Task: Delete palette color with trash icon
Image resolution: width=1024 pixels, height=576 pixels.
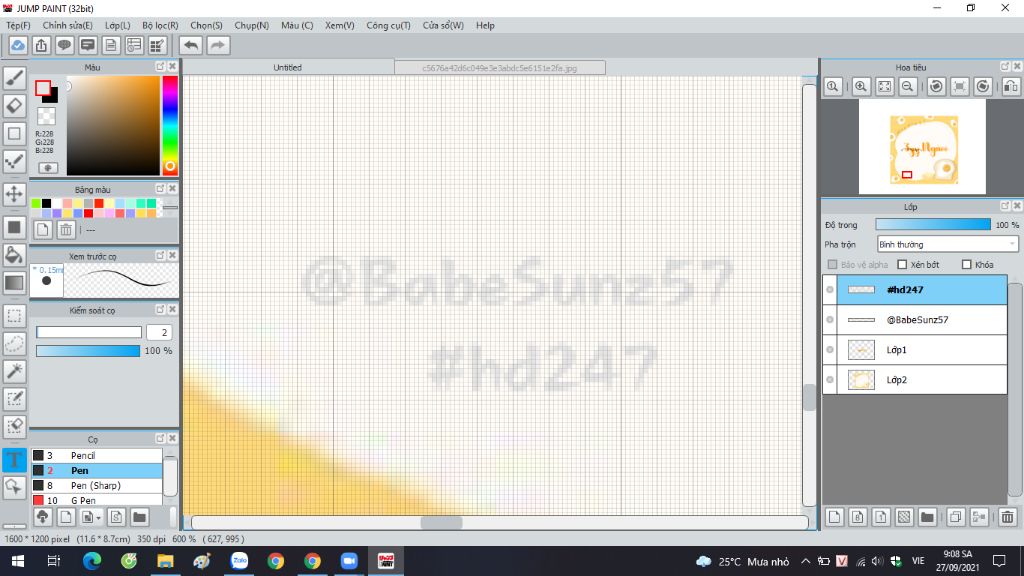Action: point(66,229)
